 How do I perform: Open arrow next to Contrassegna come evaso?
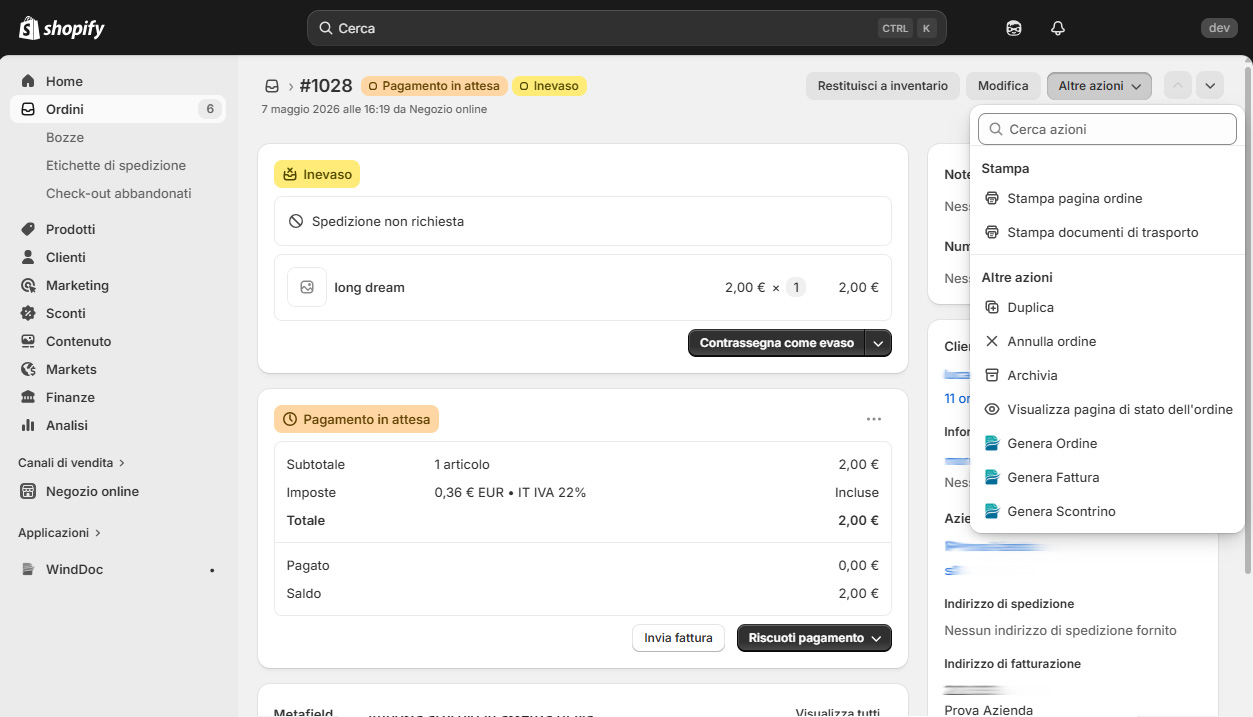[878, 343]
